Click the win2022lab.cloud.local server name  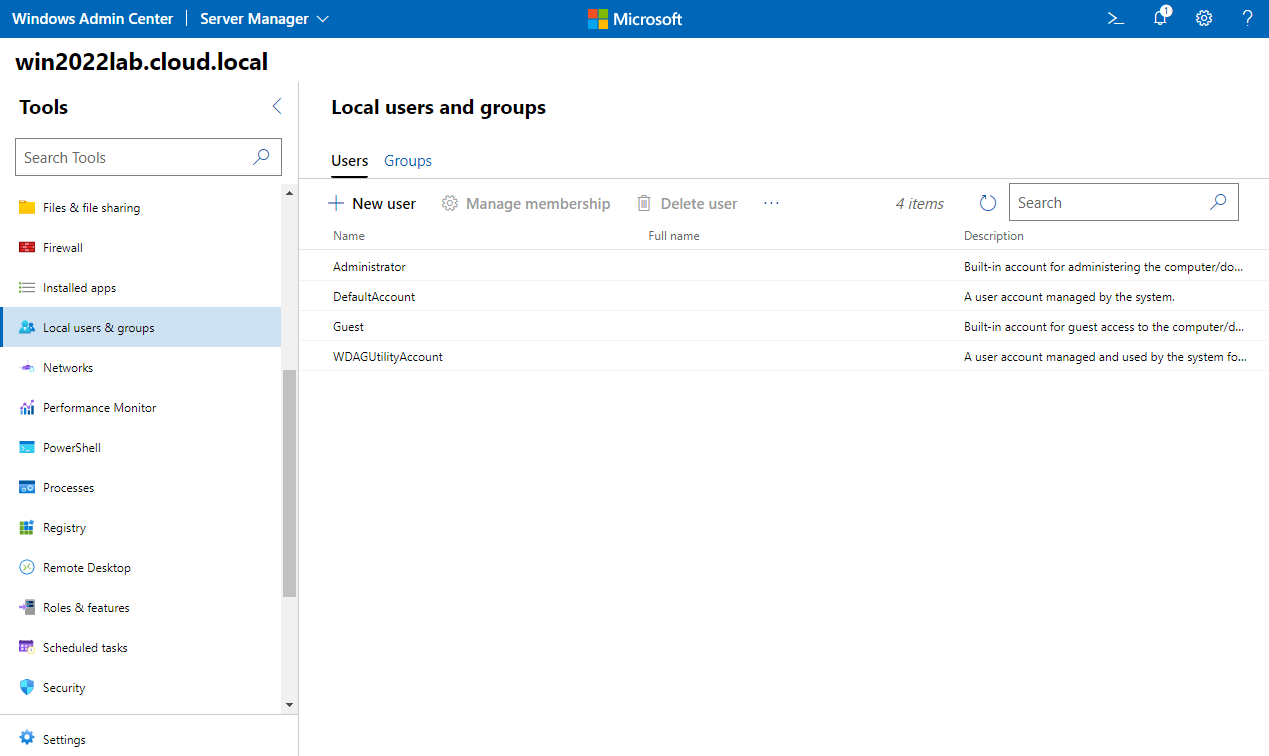(142, 62)
